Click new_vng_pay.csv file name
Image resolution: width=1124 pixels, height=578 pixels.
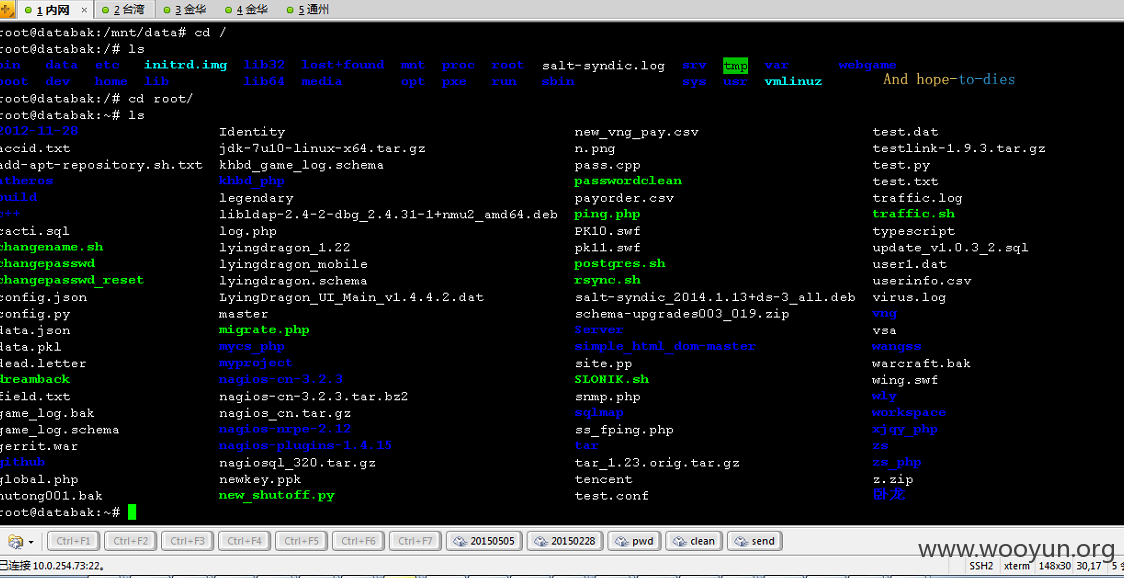(x=637, y=132)
